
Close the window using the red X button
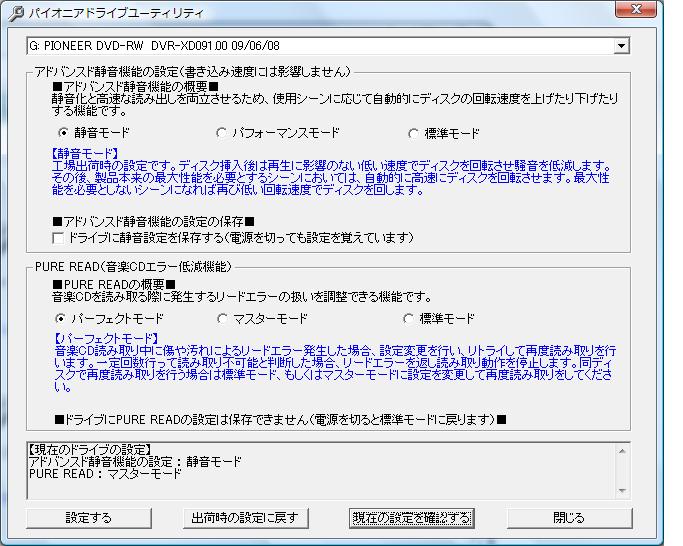635,12
